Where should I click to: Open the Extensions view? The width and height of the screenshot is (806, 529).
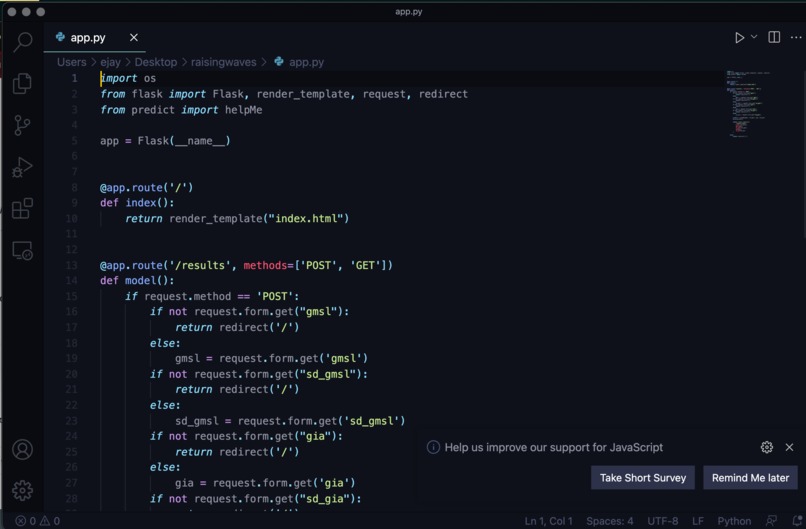click(x=22, y=208)
